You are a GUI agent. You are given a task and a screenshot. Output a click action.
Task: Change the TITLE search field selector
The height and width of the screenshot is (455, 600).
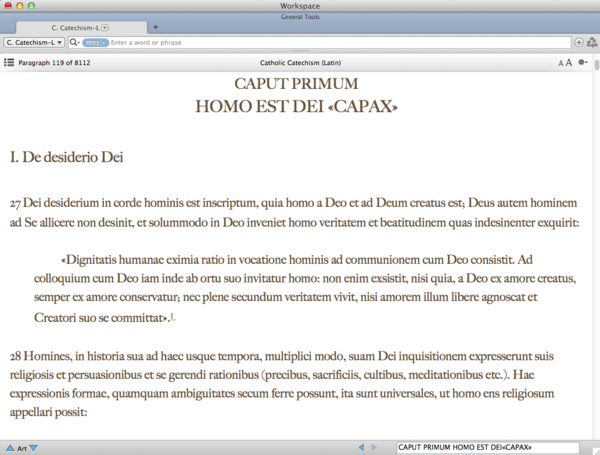(x=95, y=42)
